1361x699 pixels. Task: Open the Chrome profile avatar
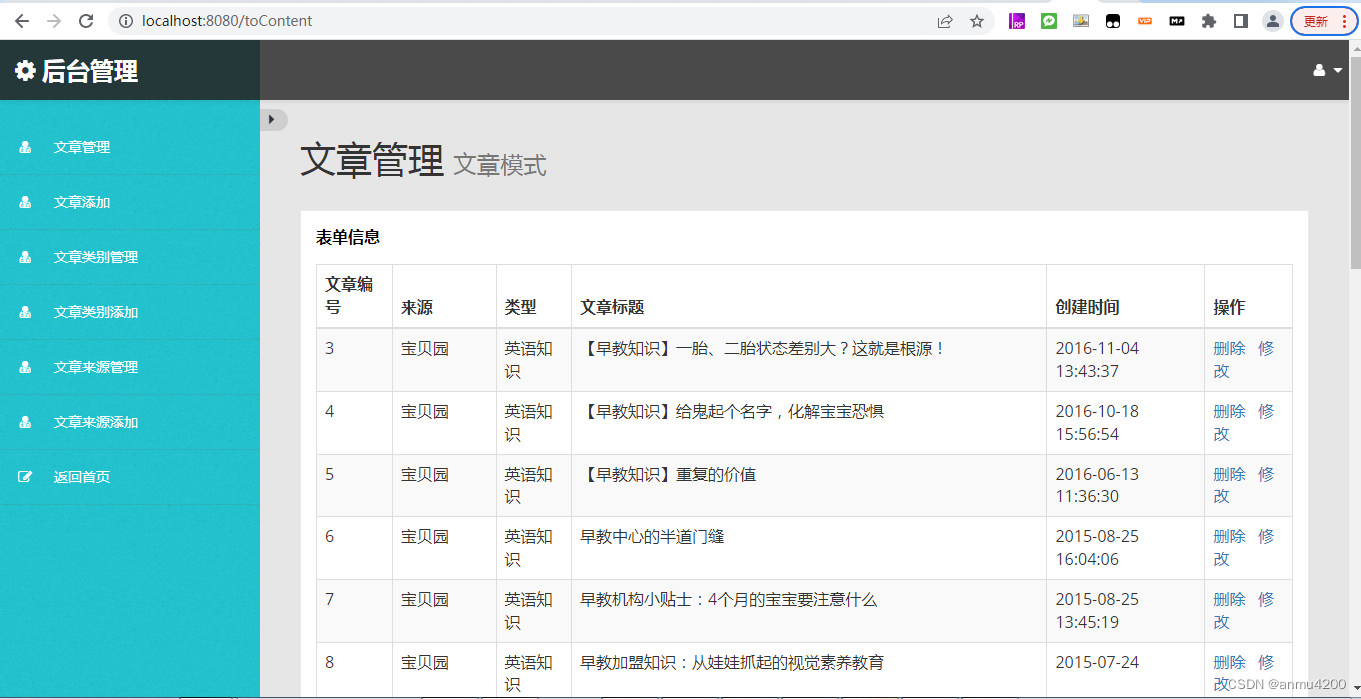pyautogui.click(x=1273, y=21)
